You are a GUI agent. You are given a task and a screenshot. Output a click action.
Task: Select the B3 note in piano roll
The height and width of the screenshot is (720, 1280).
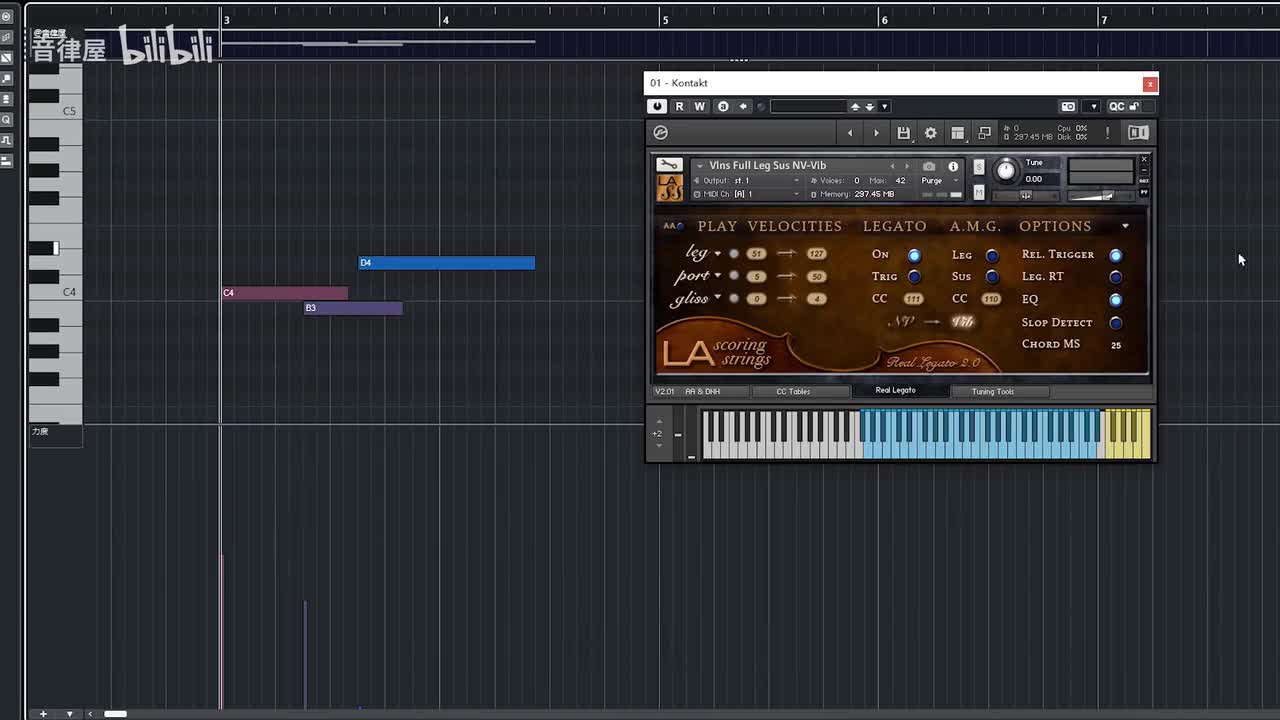pyautogui.click(x=353, y=308)
